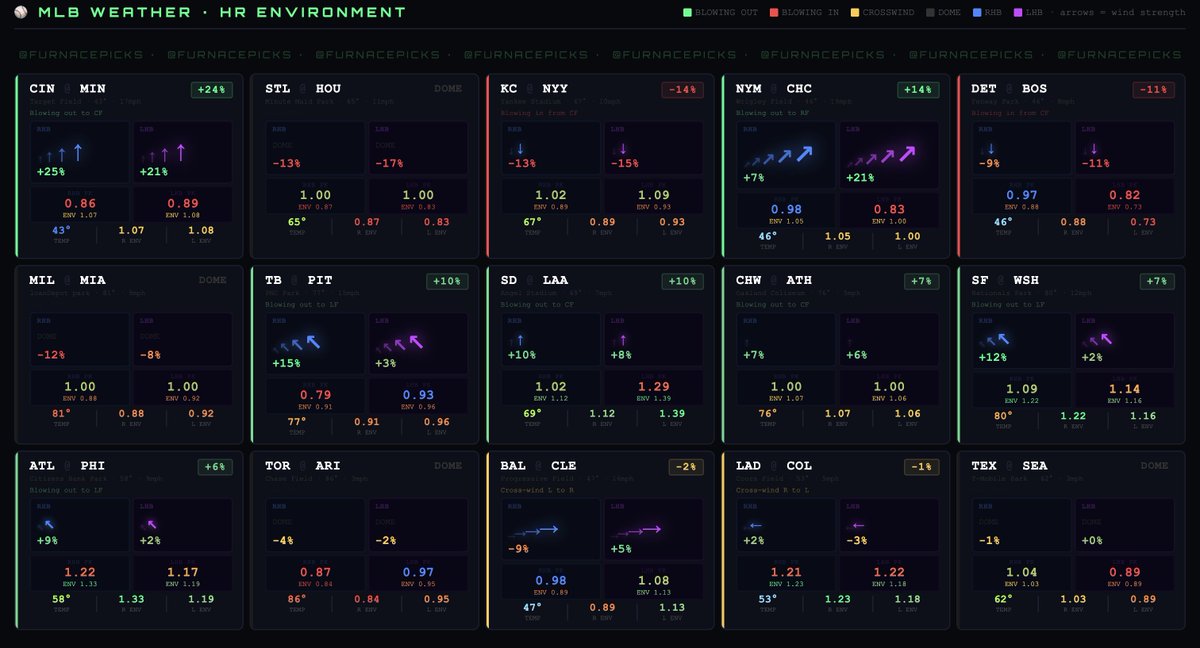Click the 0.79 park factor in TB @ PIT card

[x=314, y=395]
